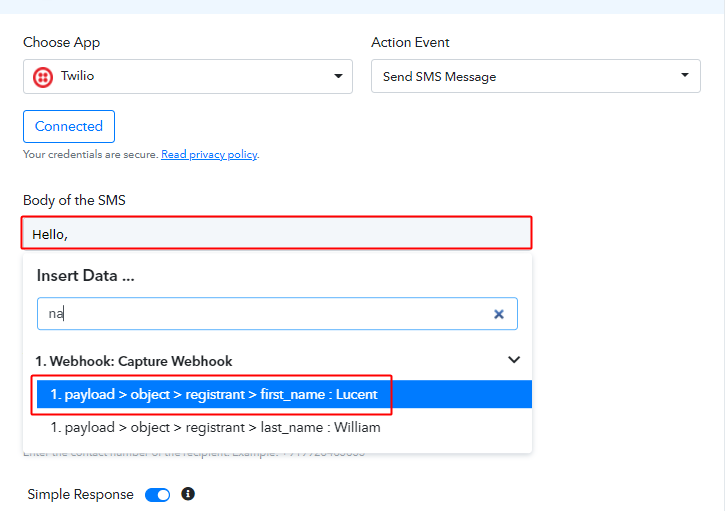Image resolution: width=725 pixels, height=511 pixels.
Task: Click the Choose App label
Action: click(61, 43)
